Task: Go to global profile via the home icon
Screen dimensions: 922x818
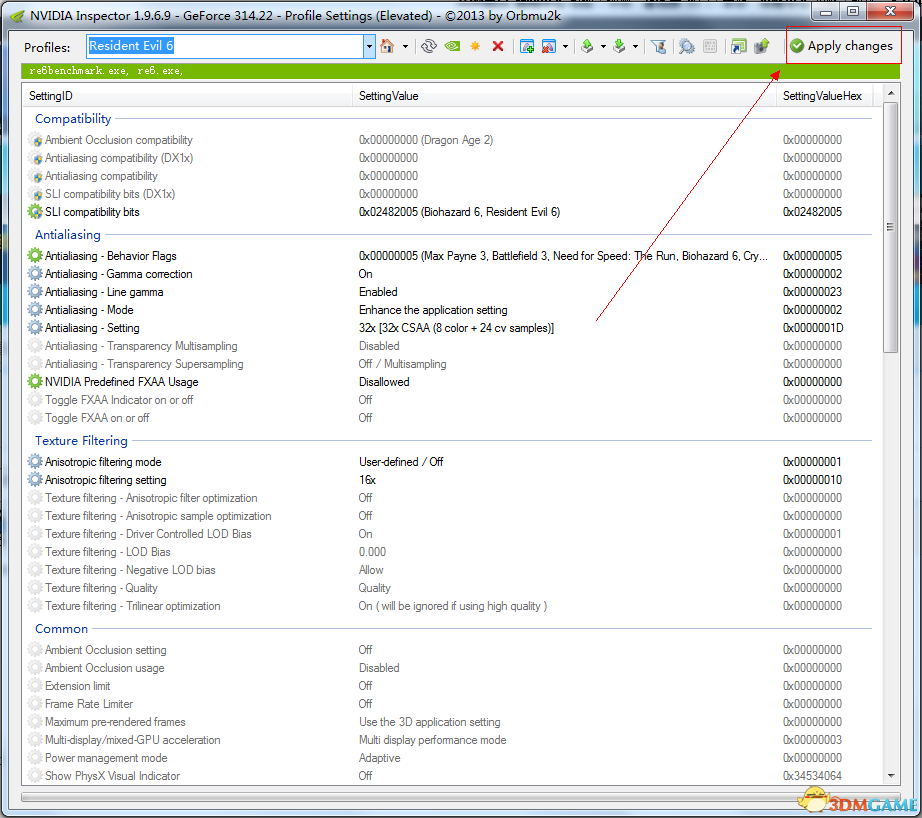Action: pyautogui.click(x=387, y=46)
